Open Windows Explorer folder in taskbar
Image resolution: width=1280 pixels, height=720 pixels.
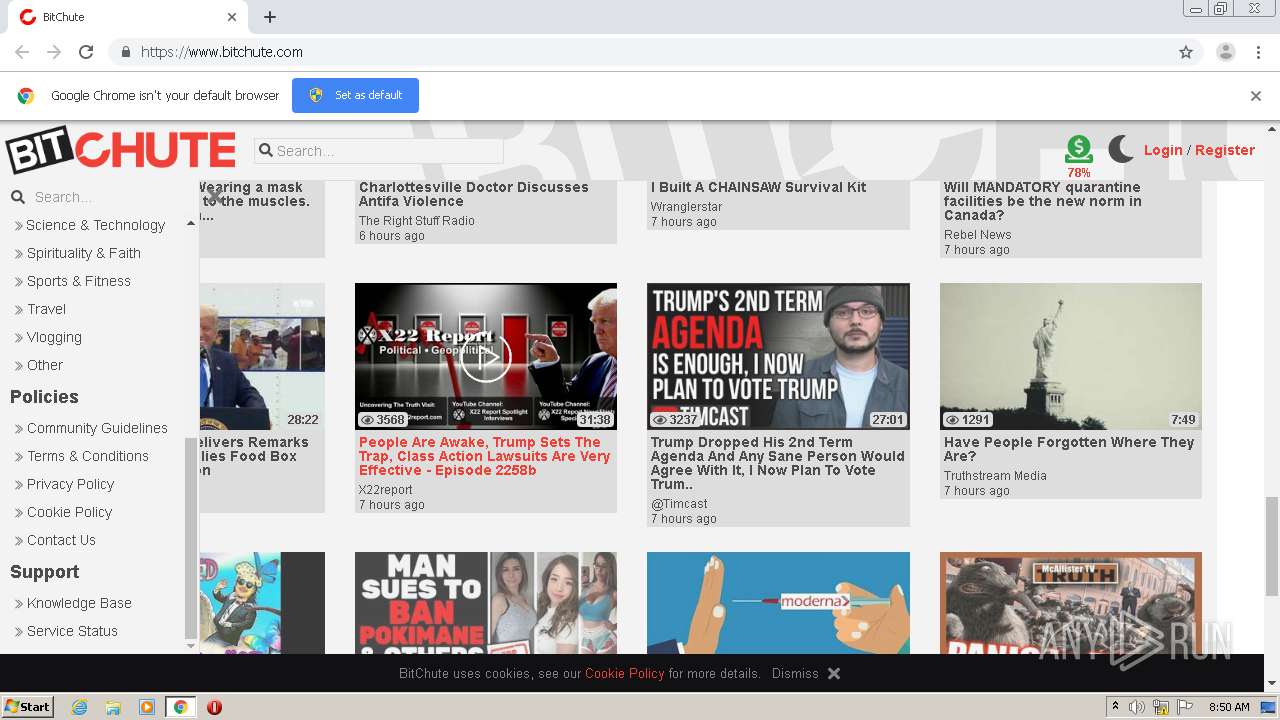[113, 707]
